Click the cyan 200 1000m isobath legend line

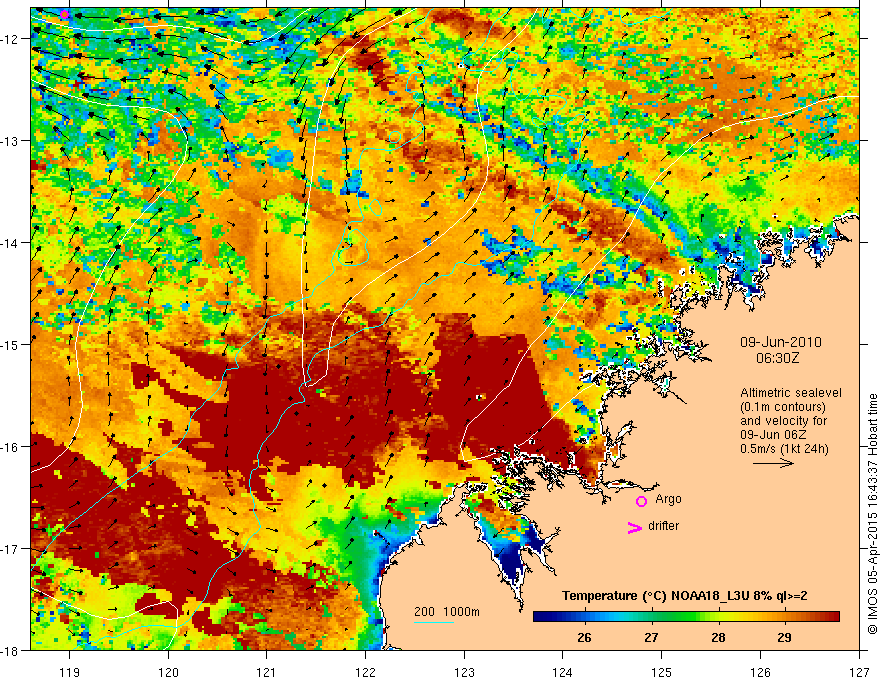click(x=434, y=622)
